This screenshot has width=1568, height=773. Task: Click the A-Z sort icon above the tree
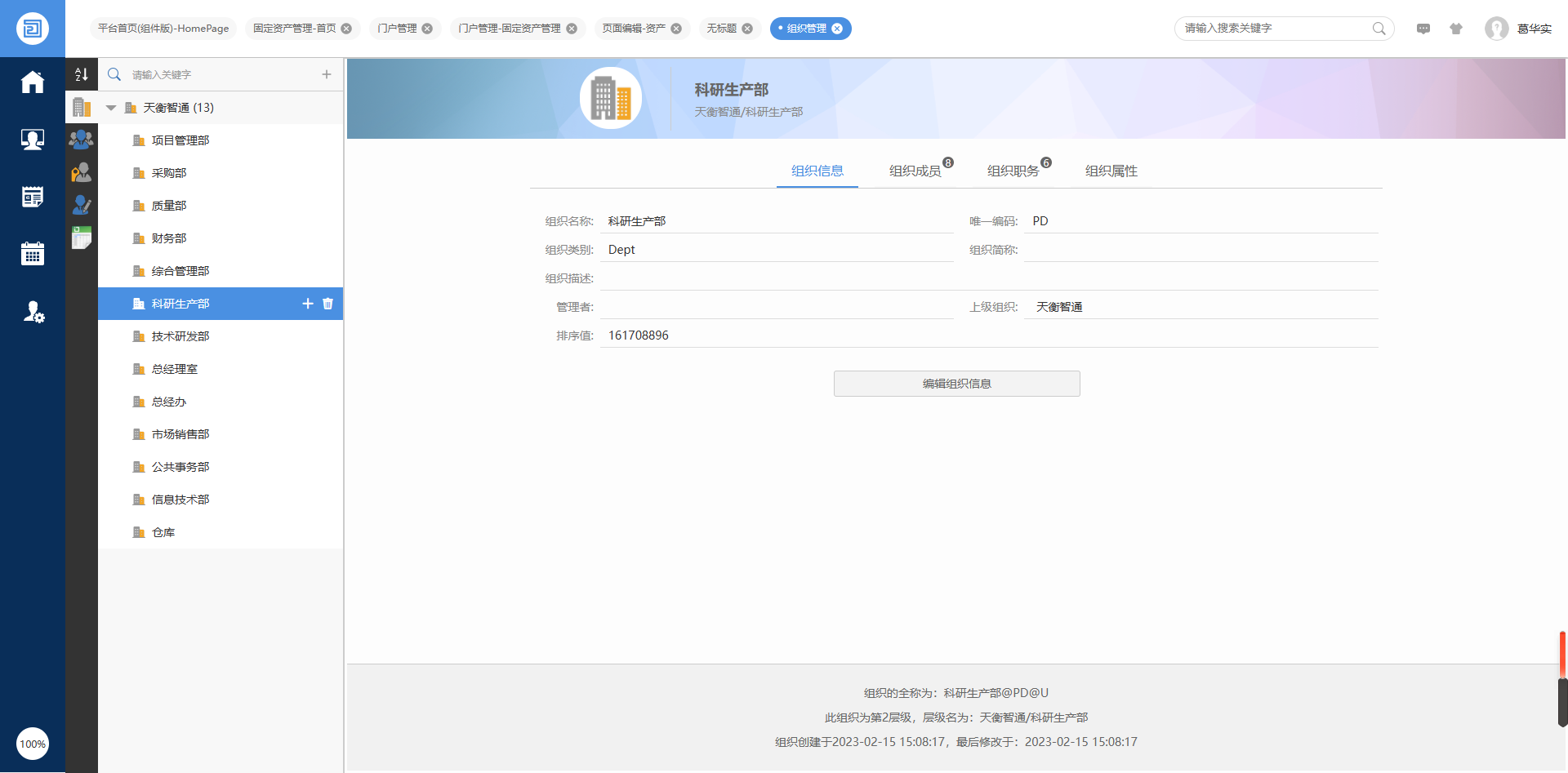click(81, 74)
